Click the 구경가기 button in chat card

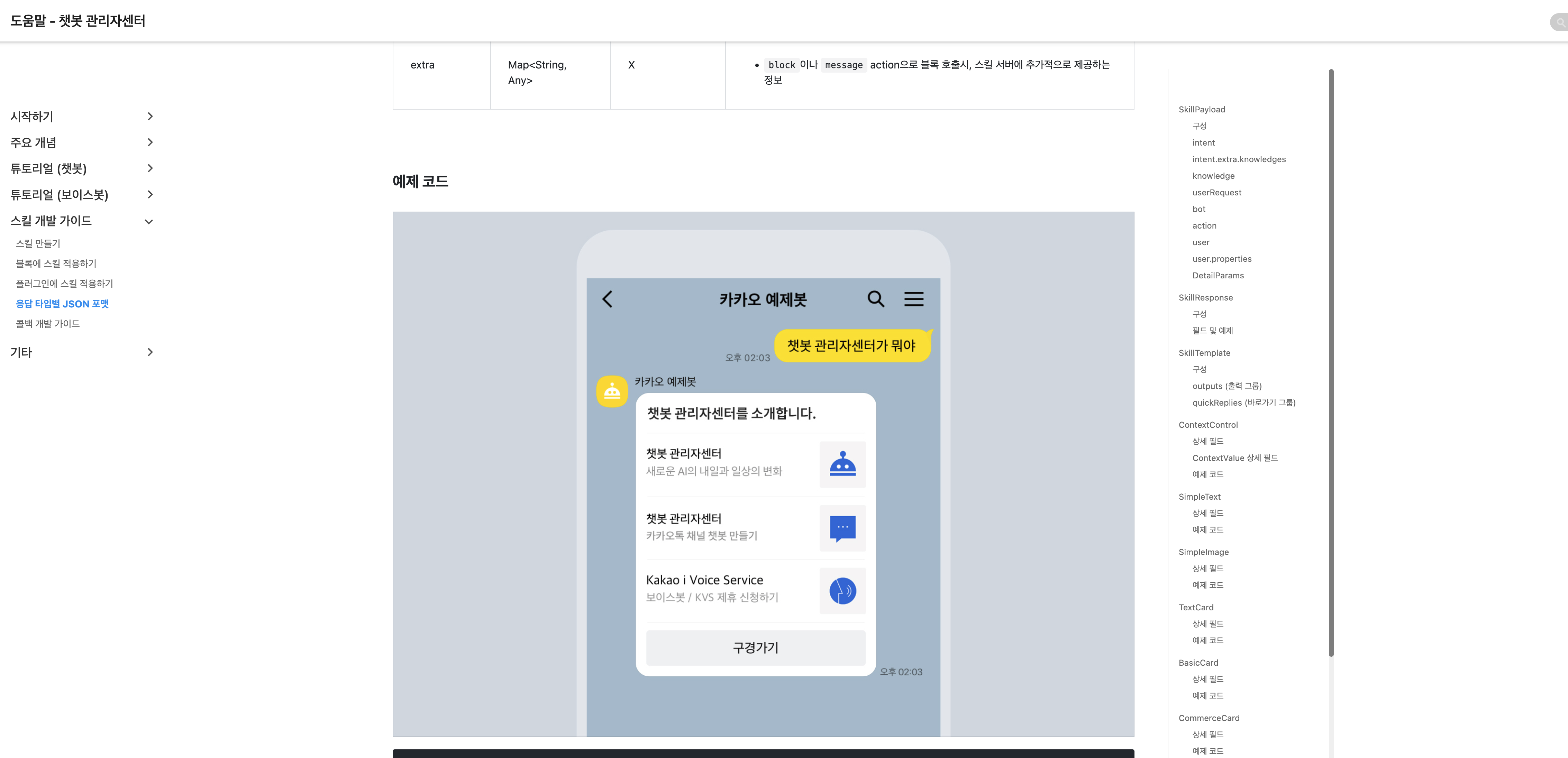[x=755, y=647]
